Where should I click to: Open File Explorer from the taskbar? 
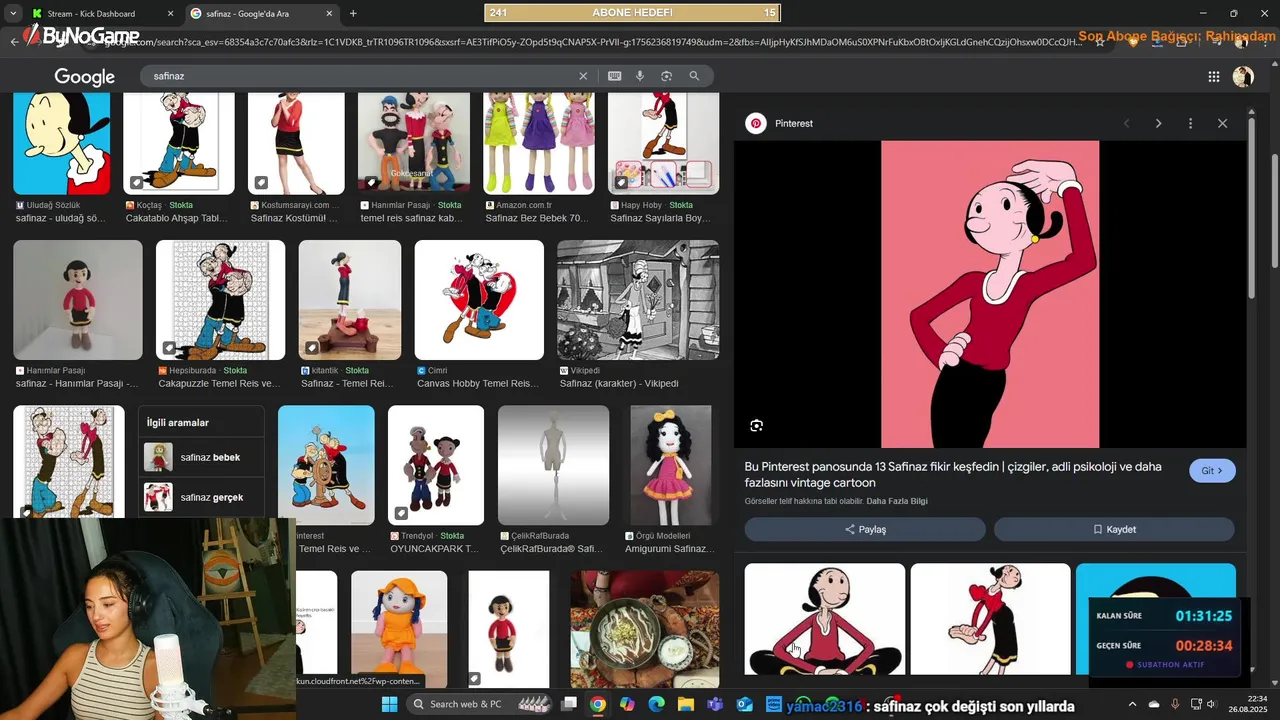pyautogui.click(x=686, y=704)
